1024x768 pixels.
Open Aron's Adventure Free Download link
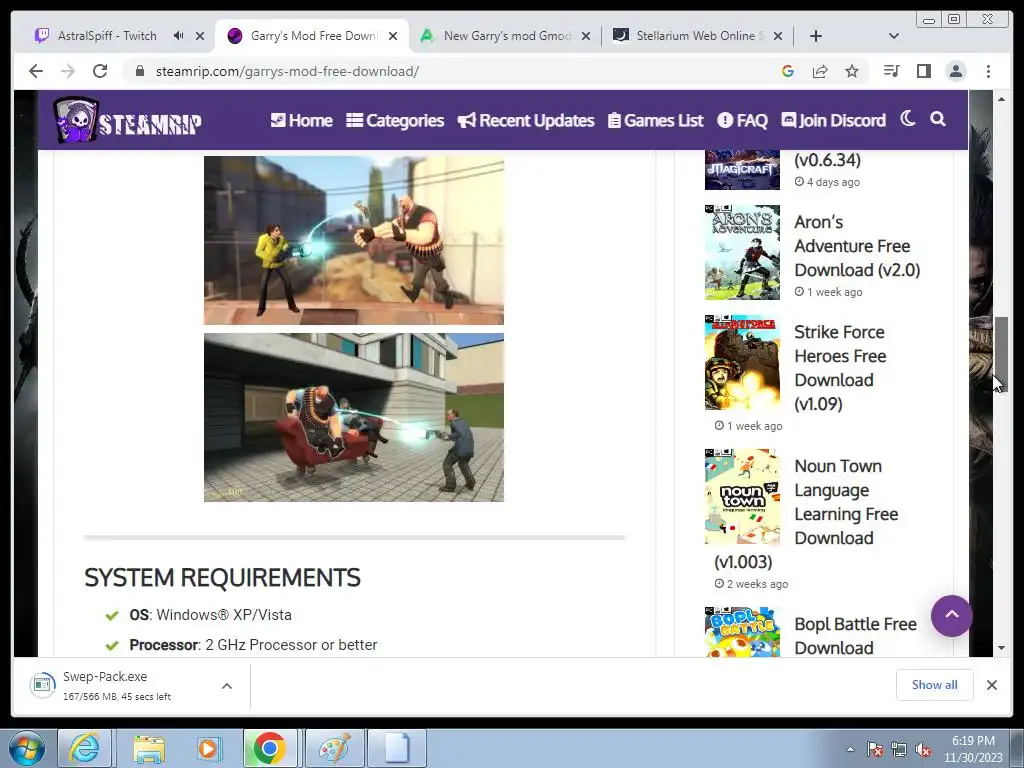click(857, 246)
